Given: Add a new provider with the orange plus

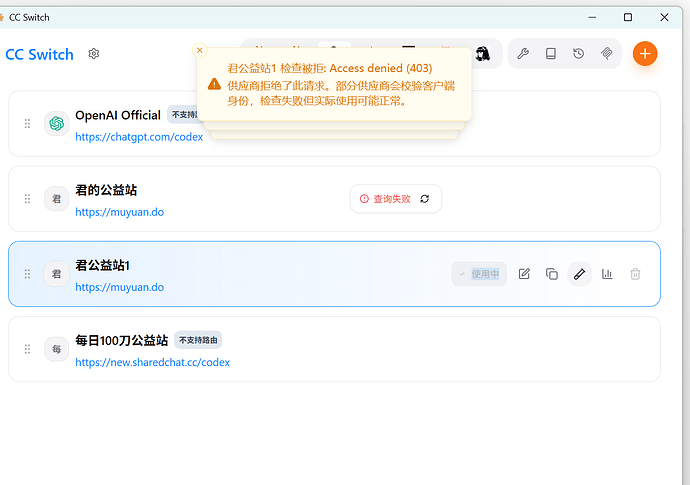Looking at the screenshot, I should pyautogui.click(x=645, y=54).
